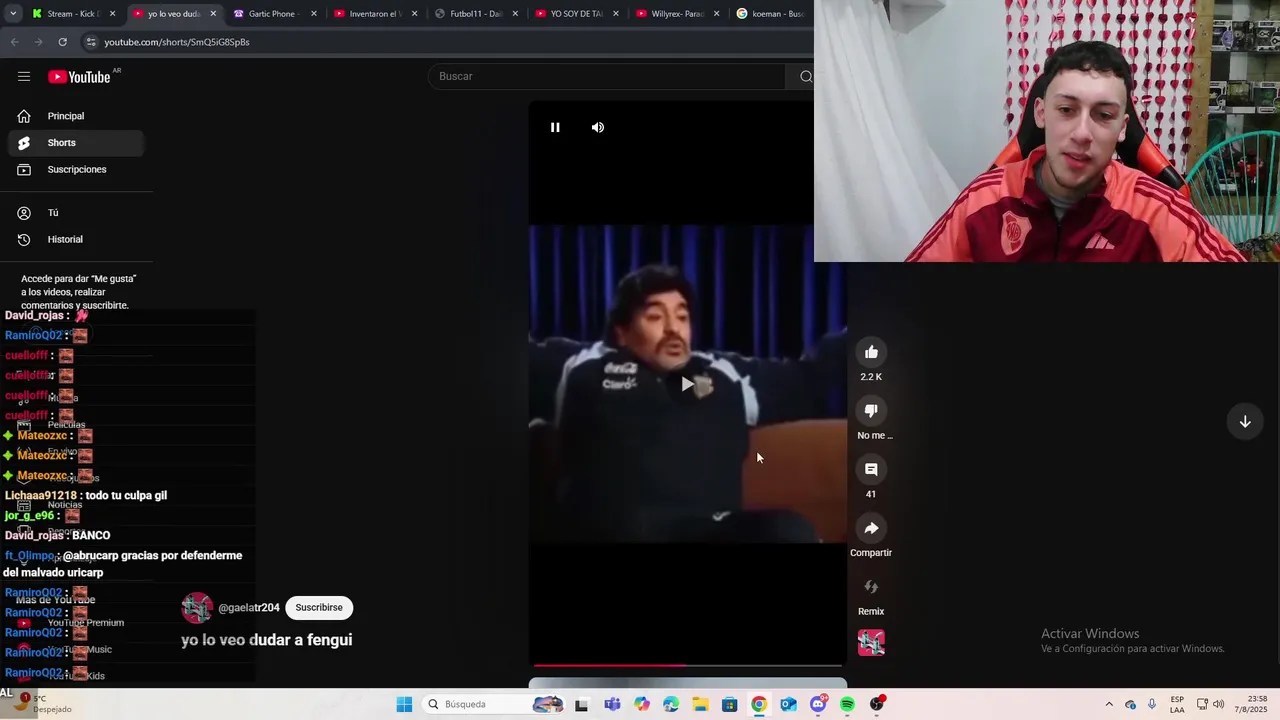Open the Windows Start menu

click(x=404, y=704)
